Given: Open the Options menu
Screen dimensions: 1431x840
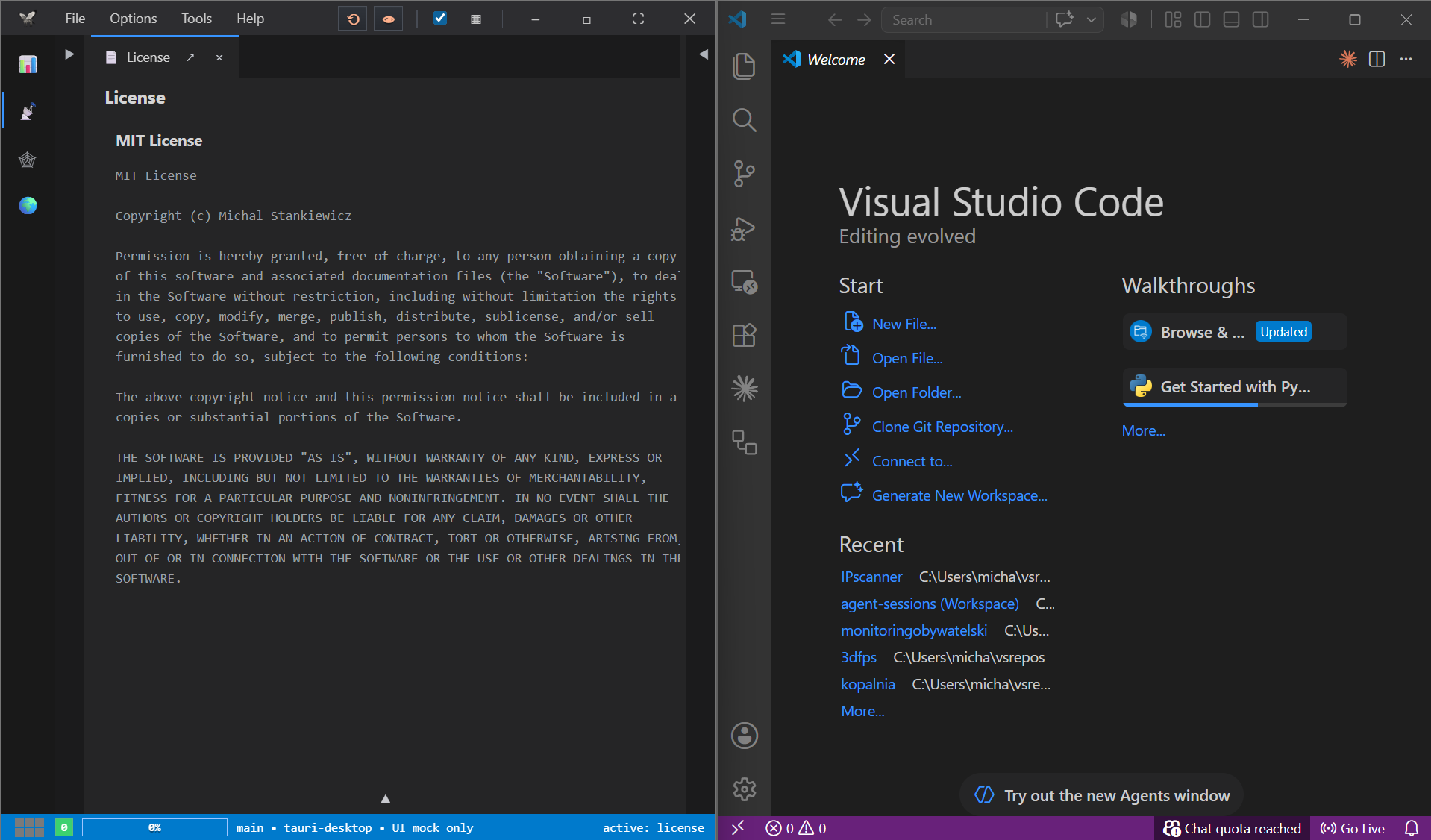Looking at the screenshot, I should (133, 18).
